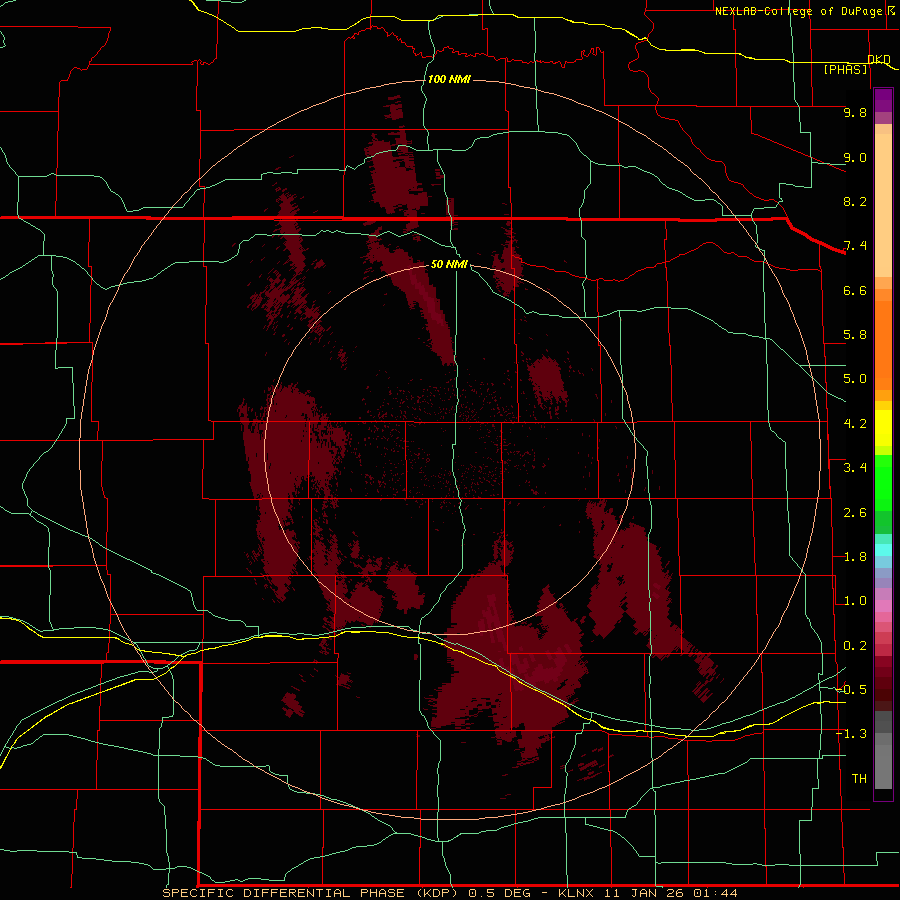This screenshot has width=900, height=900.
Task: Pick the cyan segment of the color bar
Action: pyautogui.click(x=883, y=550)
